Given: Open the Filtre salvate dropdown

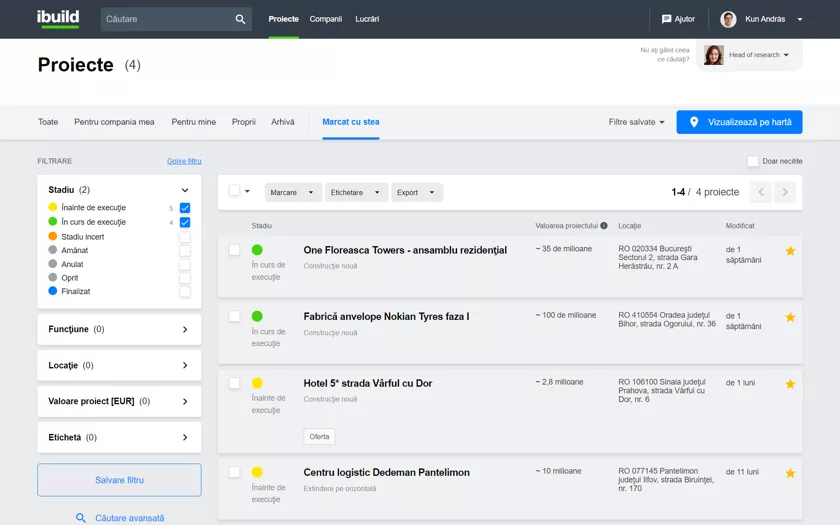Looking at the screenshot, I should (637, 122).
